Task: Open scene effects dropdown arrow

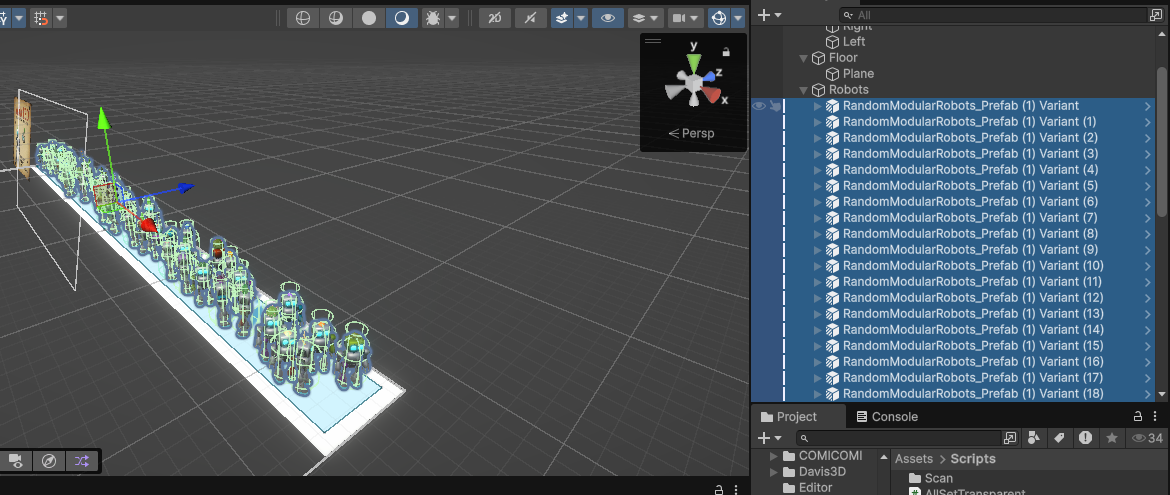Action: pyautogui.click(x=581, y=18)
